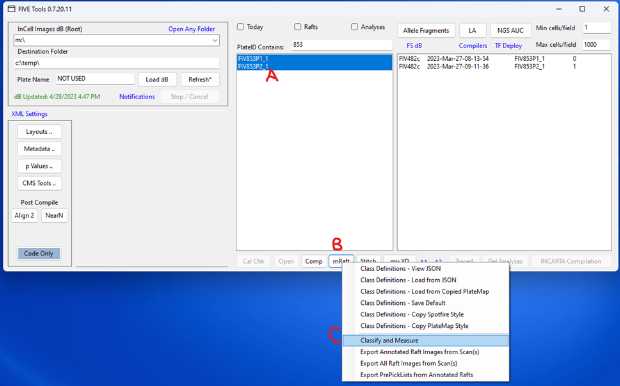Focus the PlateID Contains text field
This screenshot has width=620, height=386.
pyautogui.click(x=342, y=45)
